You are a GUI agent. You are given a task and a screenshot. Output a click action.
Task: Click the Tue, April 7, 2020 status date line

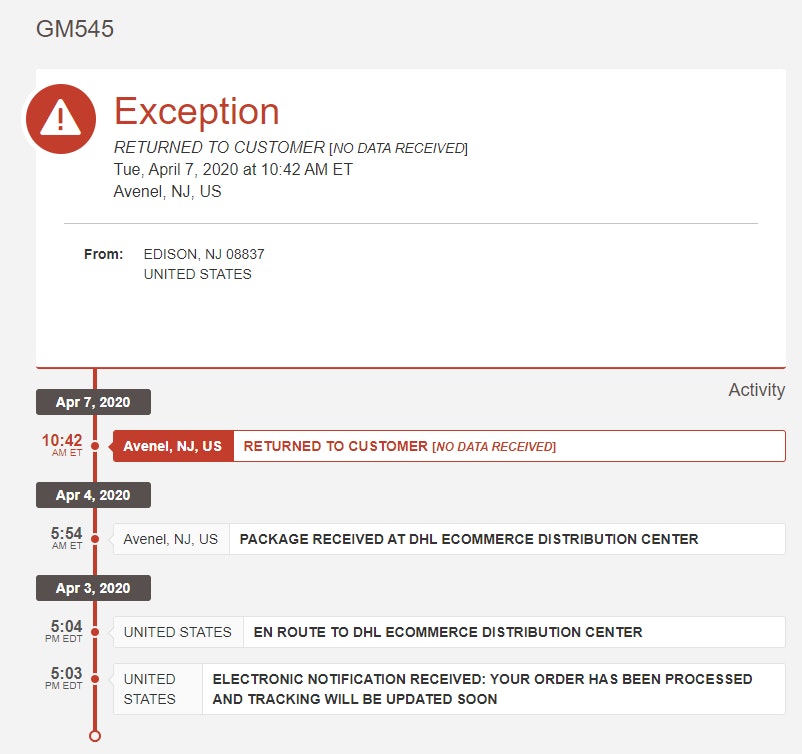pyautogui.click(x=233, y=169)
